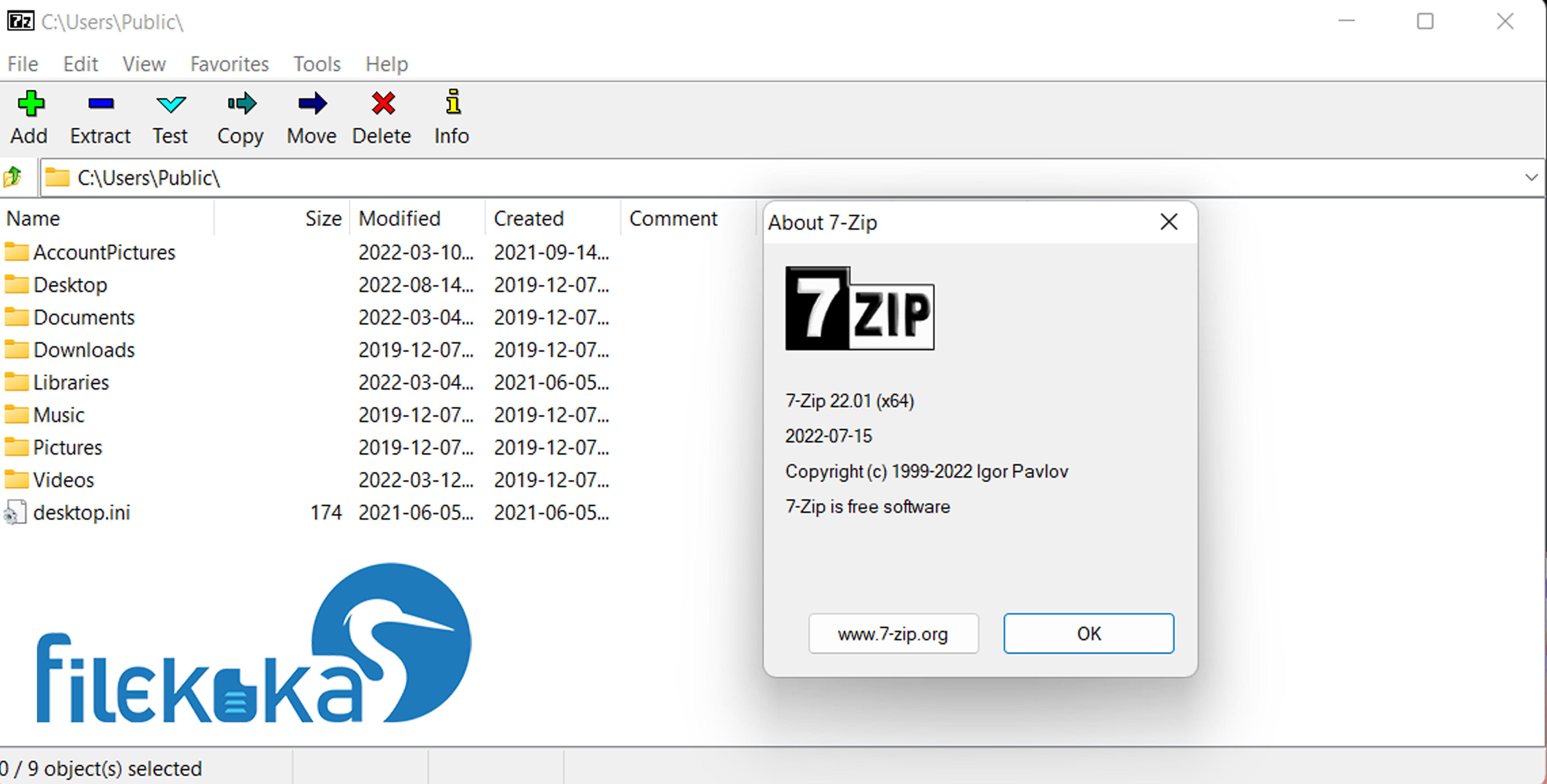Click the 7-ZIP logo in About dialog
Viewport: 1547px width, 784px height.
click(x=859, y=308)
